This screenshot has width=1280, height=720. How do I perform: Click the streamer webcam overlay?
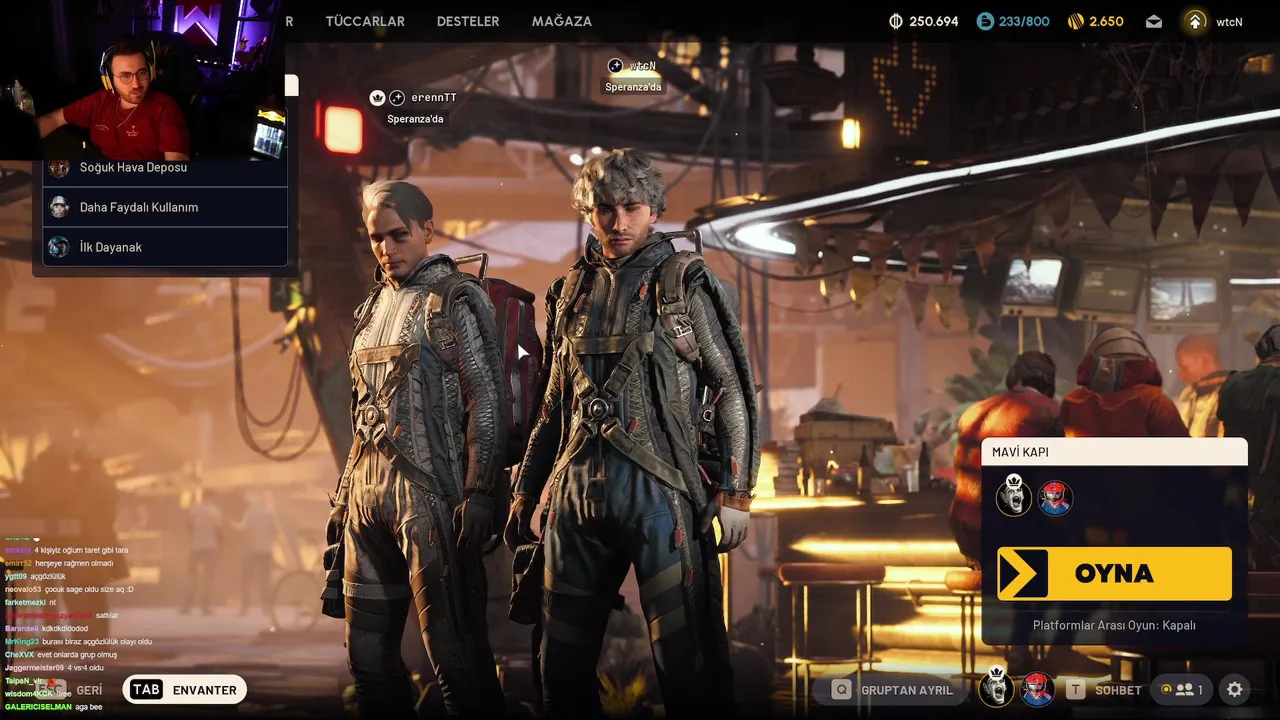(x=143, y=80)
